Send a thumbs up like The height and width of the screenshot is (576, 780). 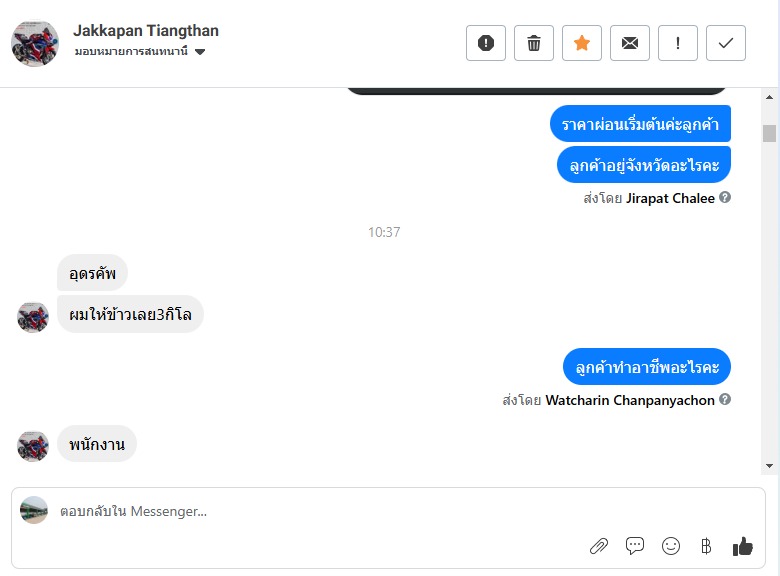tap(743, 546)
